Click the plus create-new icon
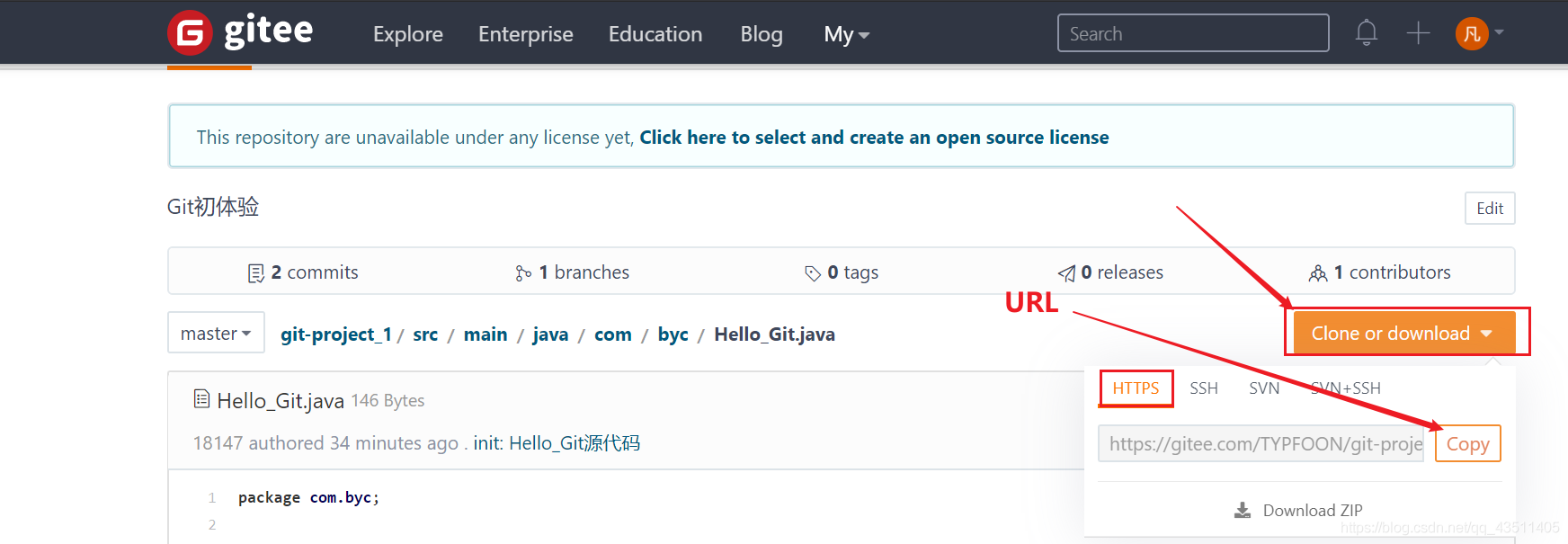 [x=1418, y=33]
